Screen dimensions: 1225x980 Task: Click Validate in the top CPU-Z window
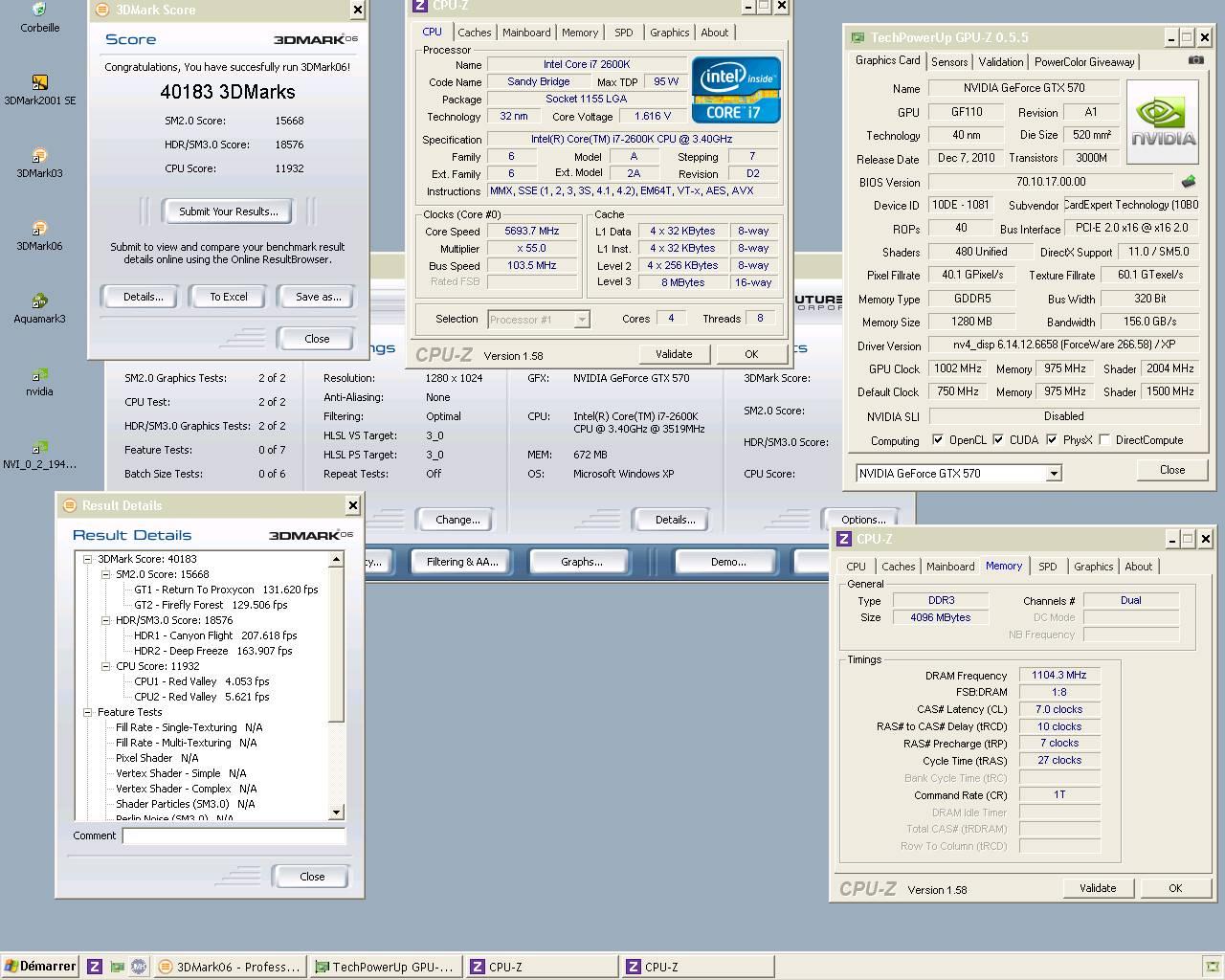(x=674, y=354)
